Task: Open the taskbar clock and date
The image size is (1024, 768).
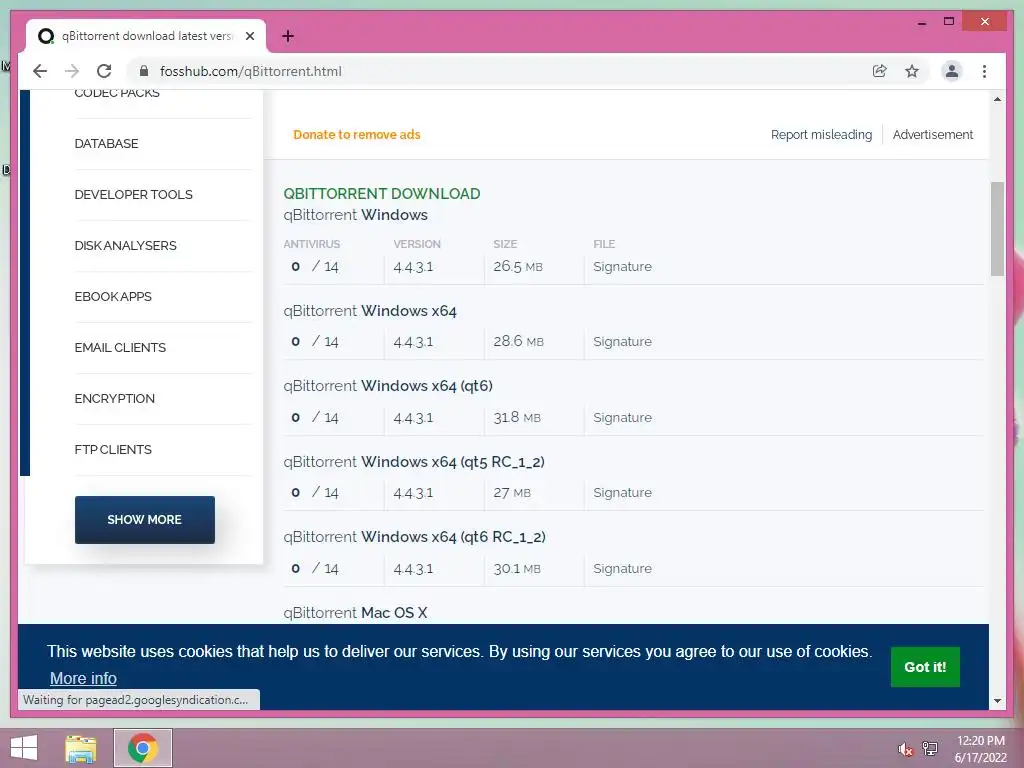Action: pos(980,749)
